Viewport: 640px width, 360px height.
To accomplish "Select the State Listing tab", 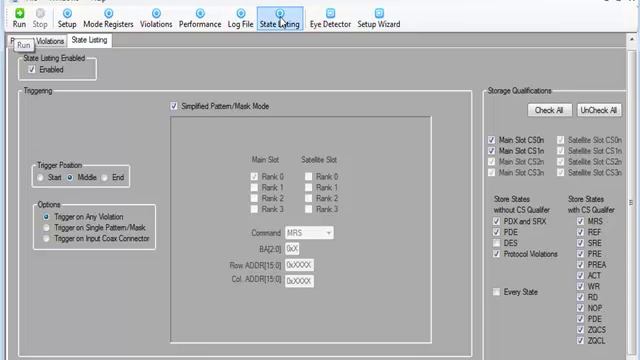I will coord(89,40).
